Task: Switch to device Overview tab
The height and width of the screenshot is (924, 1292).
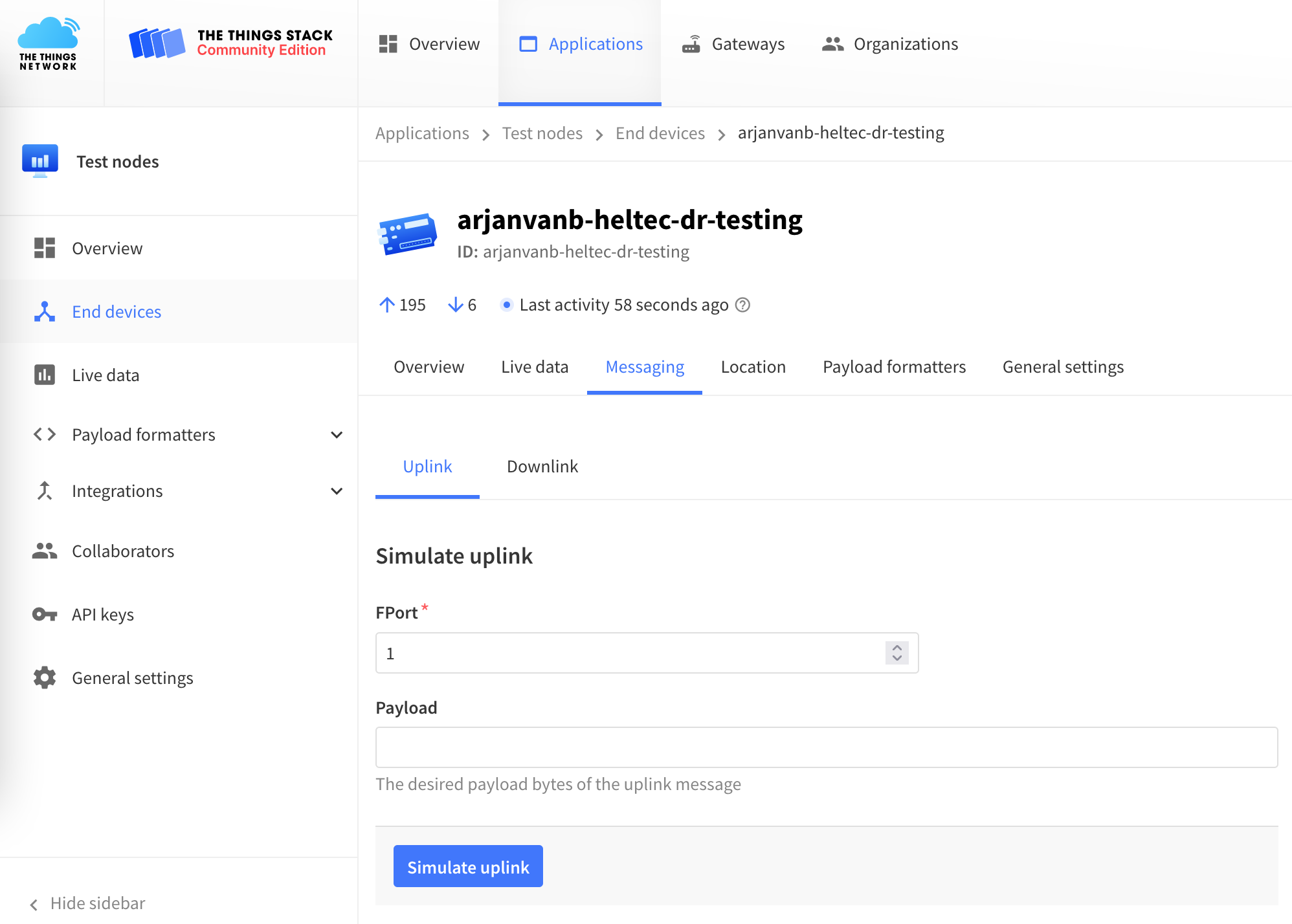Action: click(429, 367)
